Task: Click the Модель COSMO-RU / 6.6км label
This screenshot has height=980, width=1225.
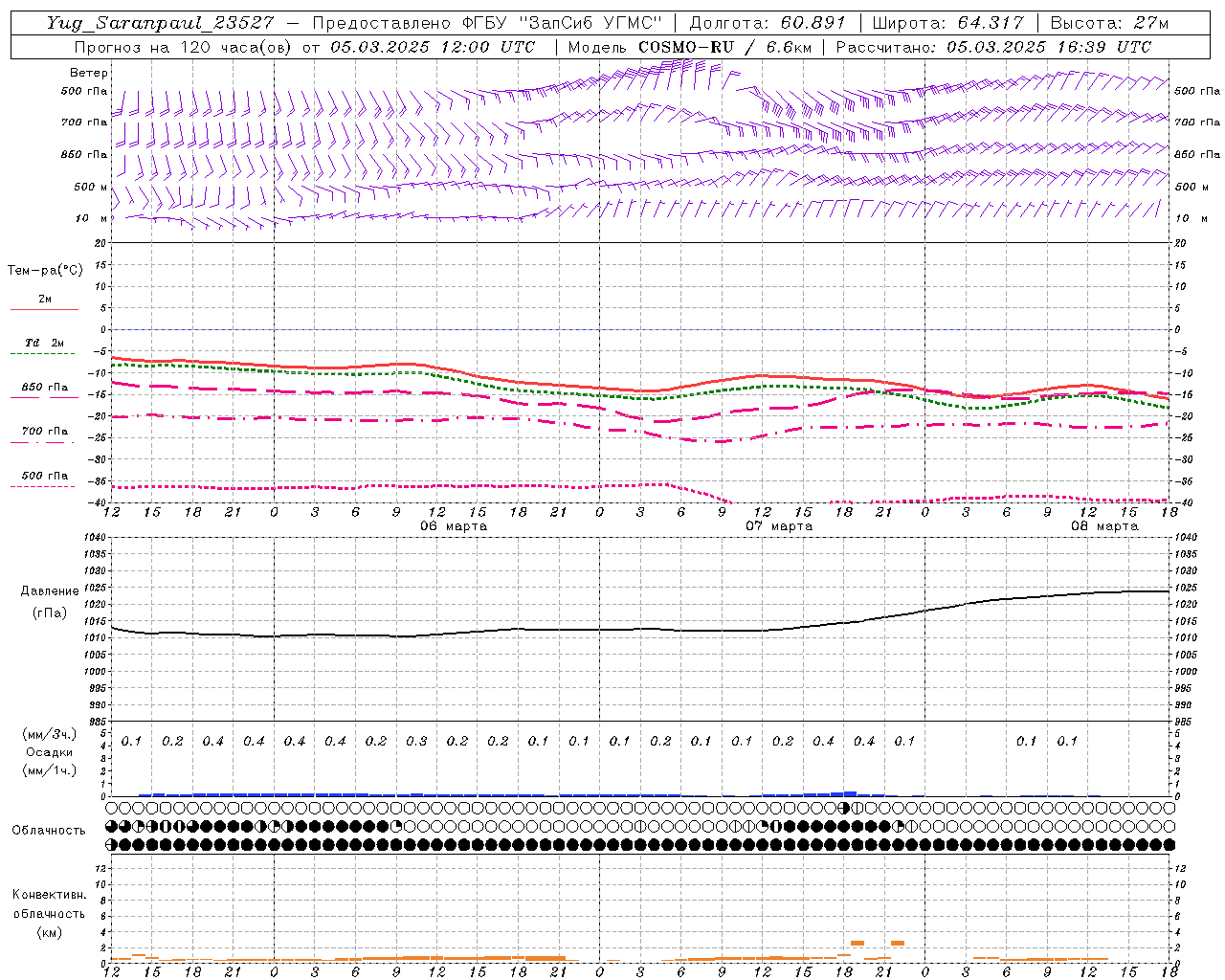Action: pyautogui.click(x=689, y=47)
